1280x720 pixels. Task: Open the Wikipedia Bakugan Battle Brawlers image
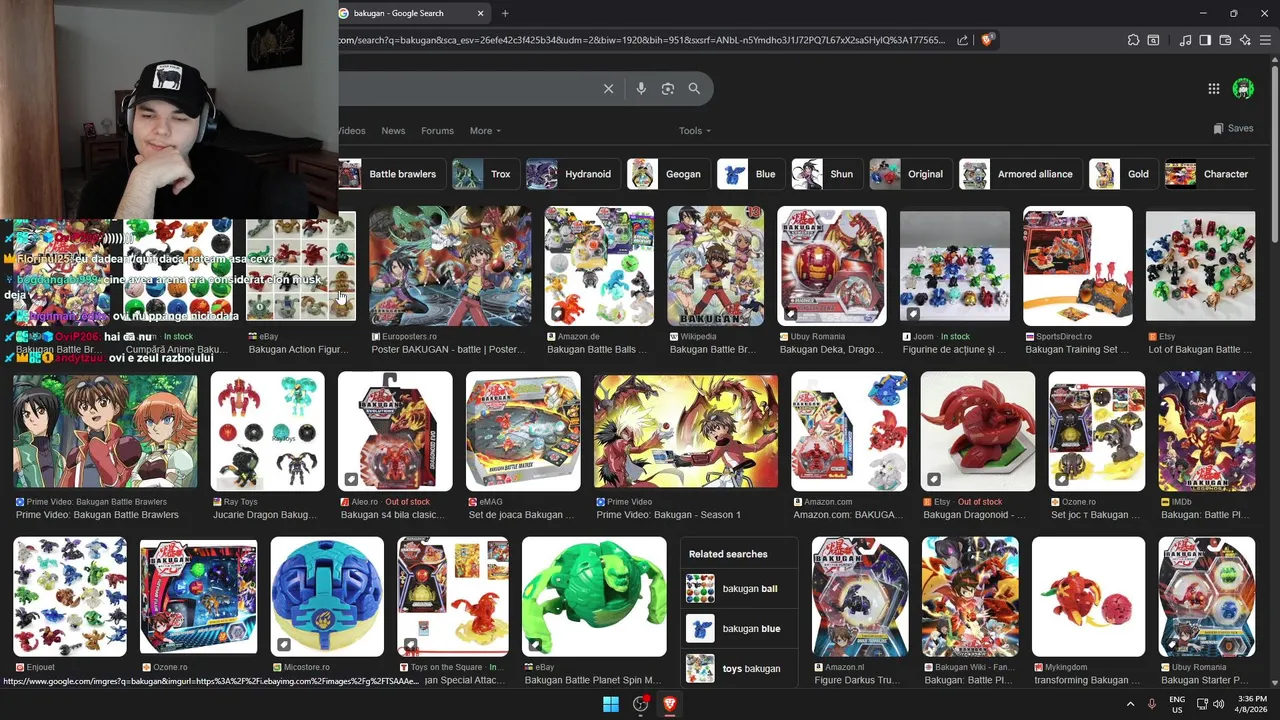pyautogui.click(x=715, y=266)
